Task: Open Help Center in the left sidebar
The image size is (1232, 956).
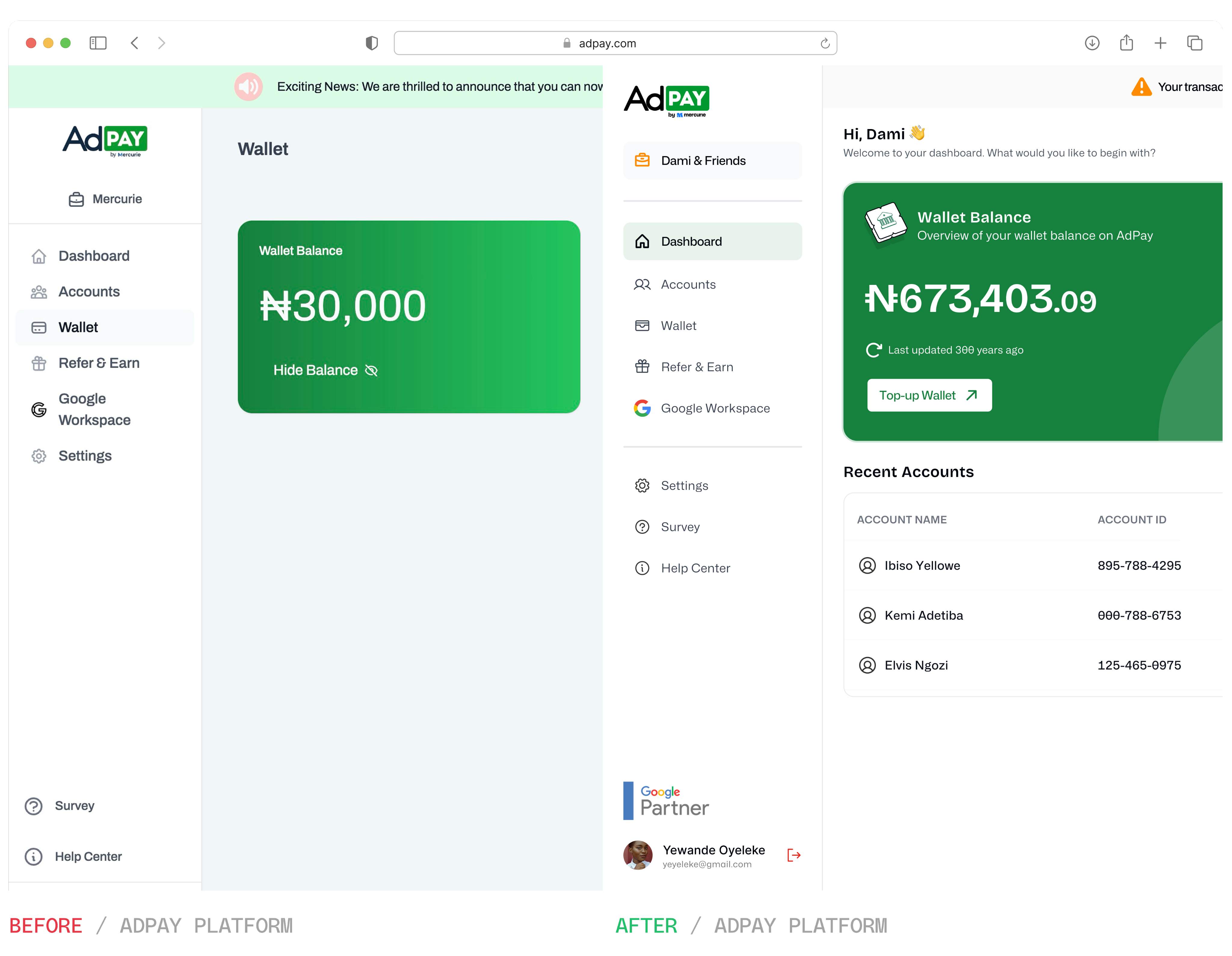Action: pos(88,857)
